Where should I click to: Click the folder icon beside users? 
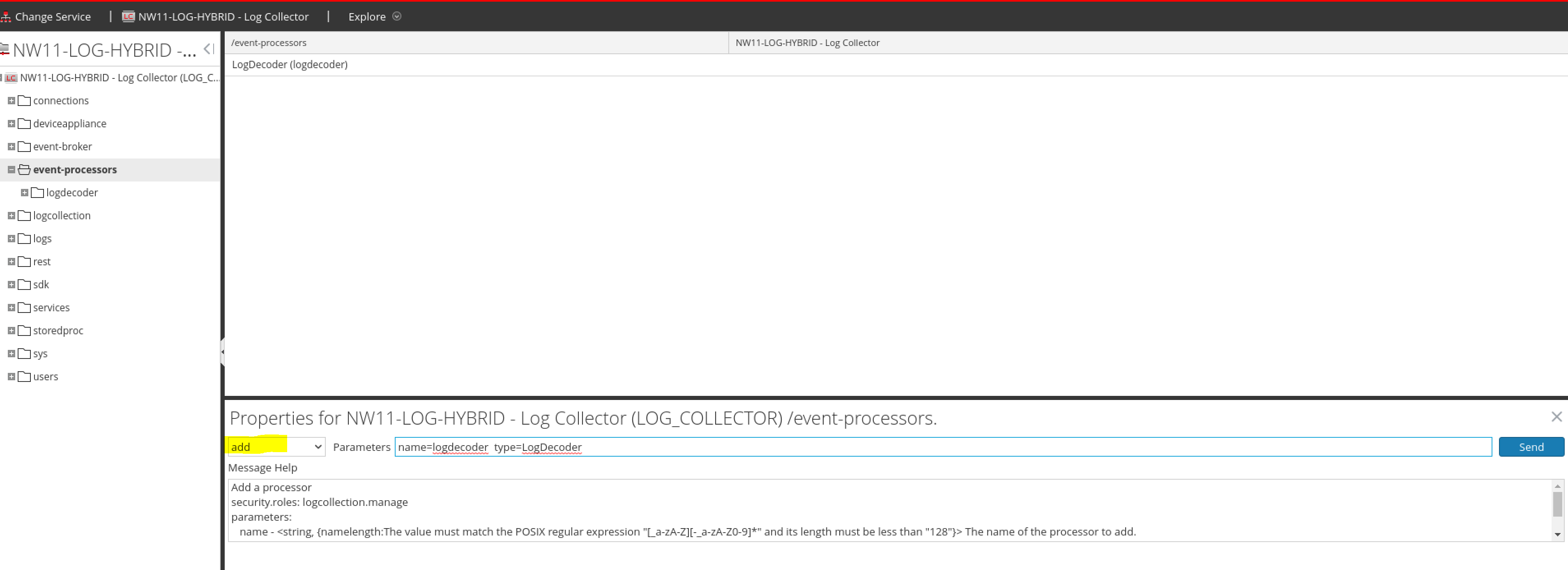point(24,377)
